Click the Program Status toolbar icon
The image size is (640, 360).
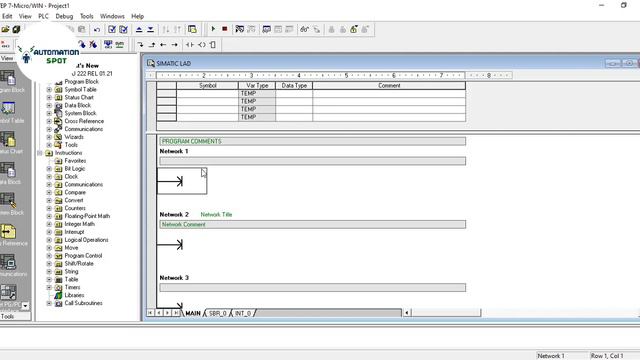240,29
